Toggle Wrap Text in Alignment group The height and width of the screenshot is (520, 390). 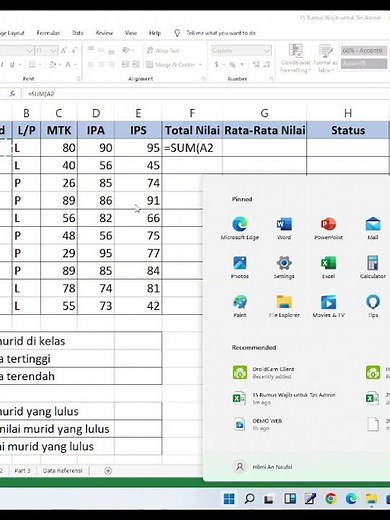[x=163, y=50]
